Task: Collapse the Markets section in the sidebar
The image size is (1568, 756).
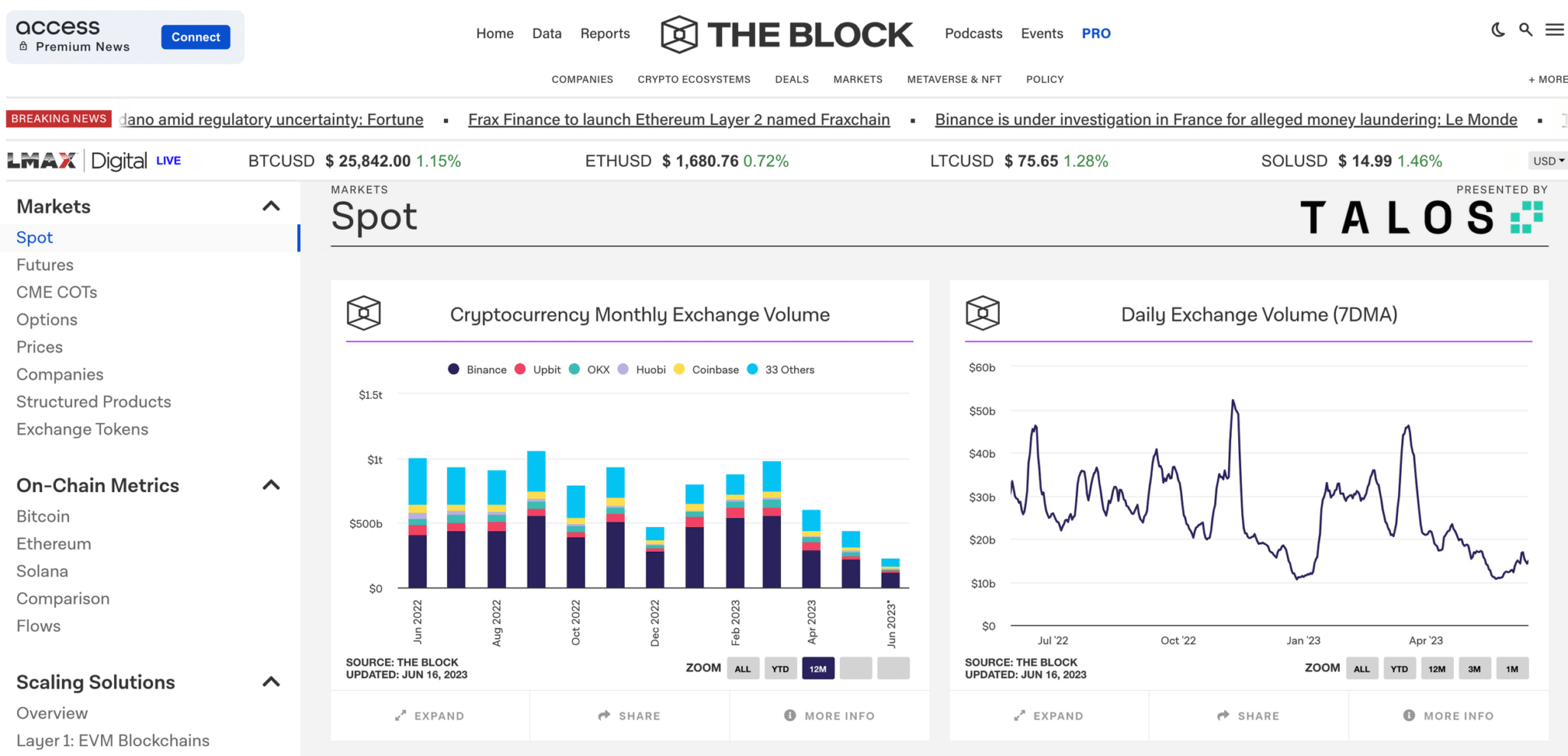Action: point(269,205)
